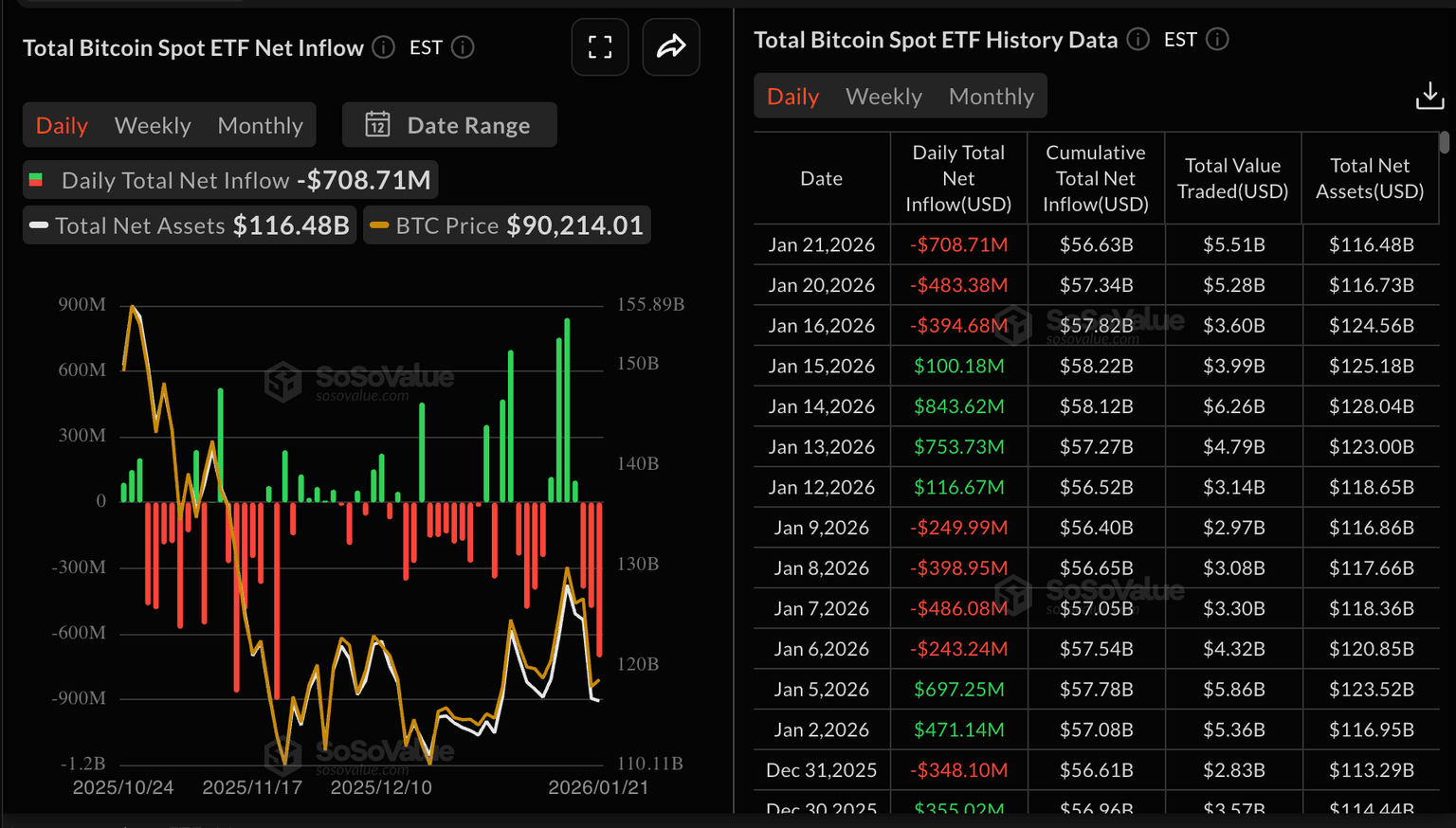Click info icon beside Total Bitcoin Spot ETF History Data

[x=1138, y=40]
